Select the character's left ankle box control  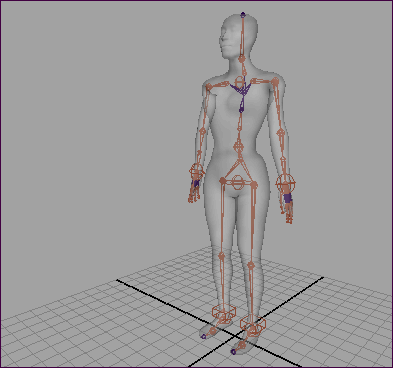coord(253,323)
